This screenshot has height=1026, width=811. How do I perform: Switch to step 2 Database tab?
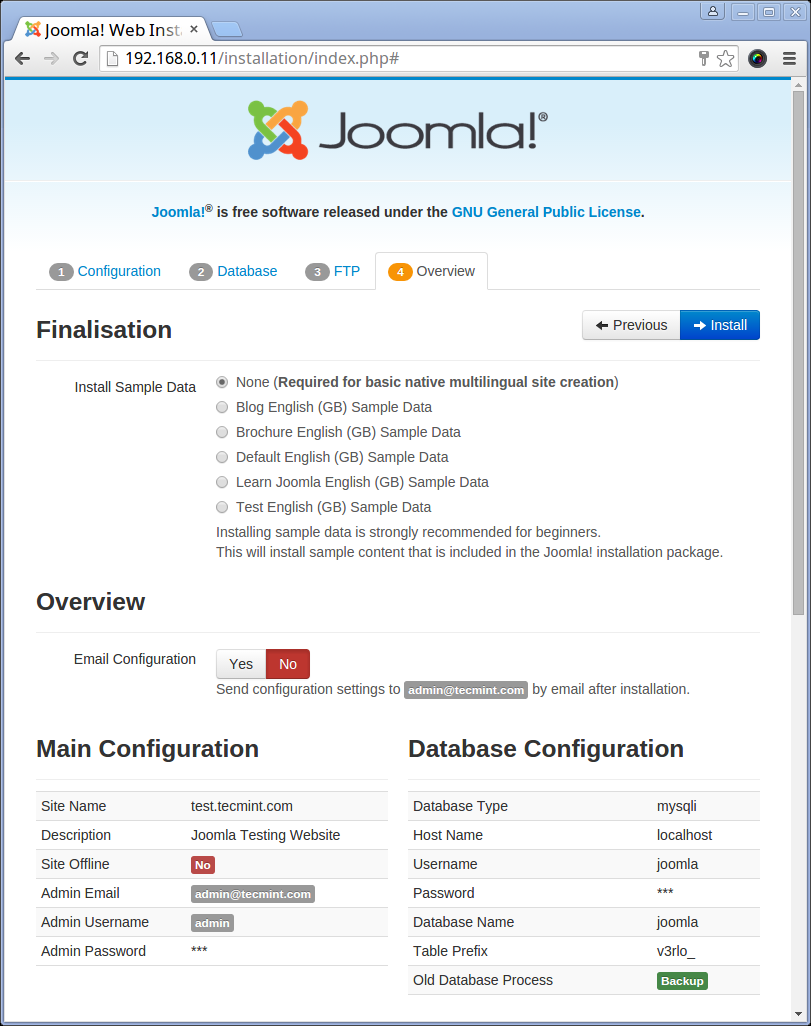(233, 271)
